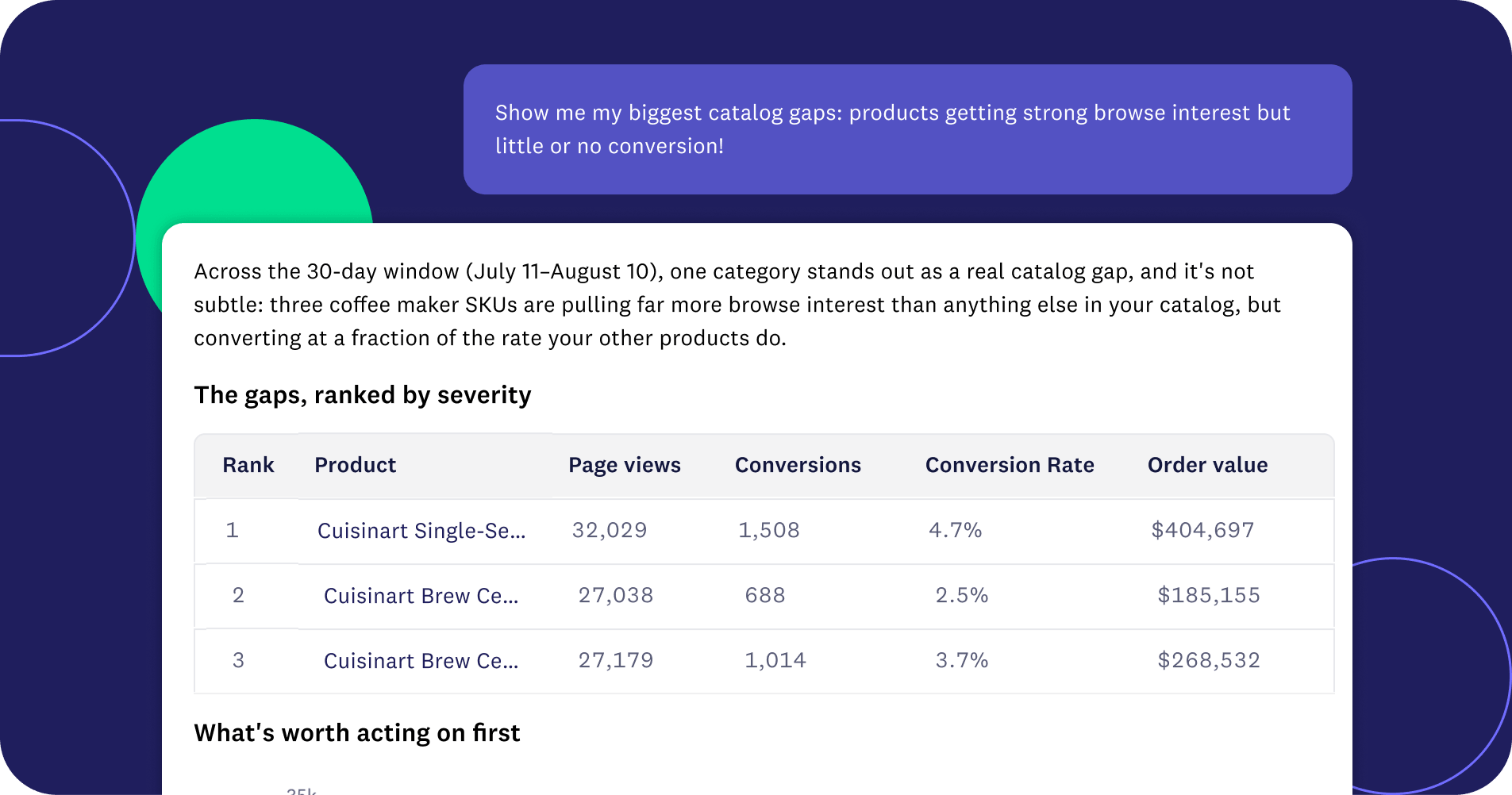The height and width of the screenshot is (795, 1512).
Task: Click conversions value 688
Action: tap(765, 595)
